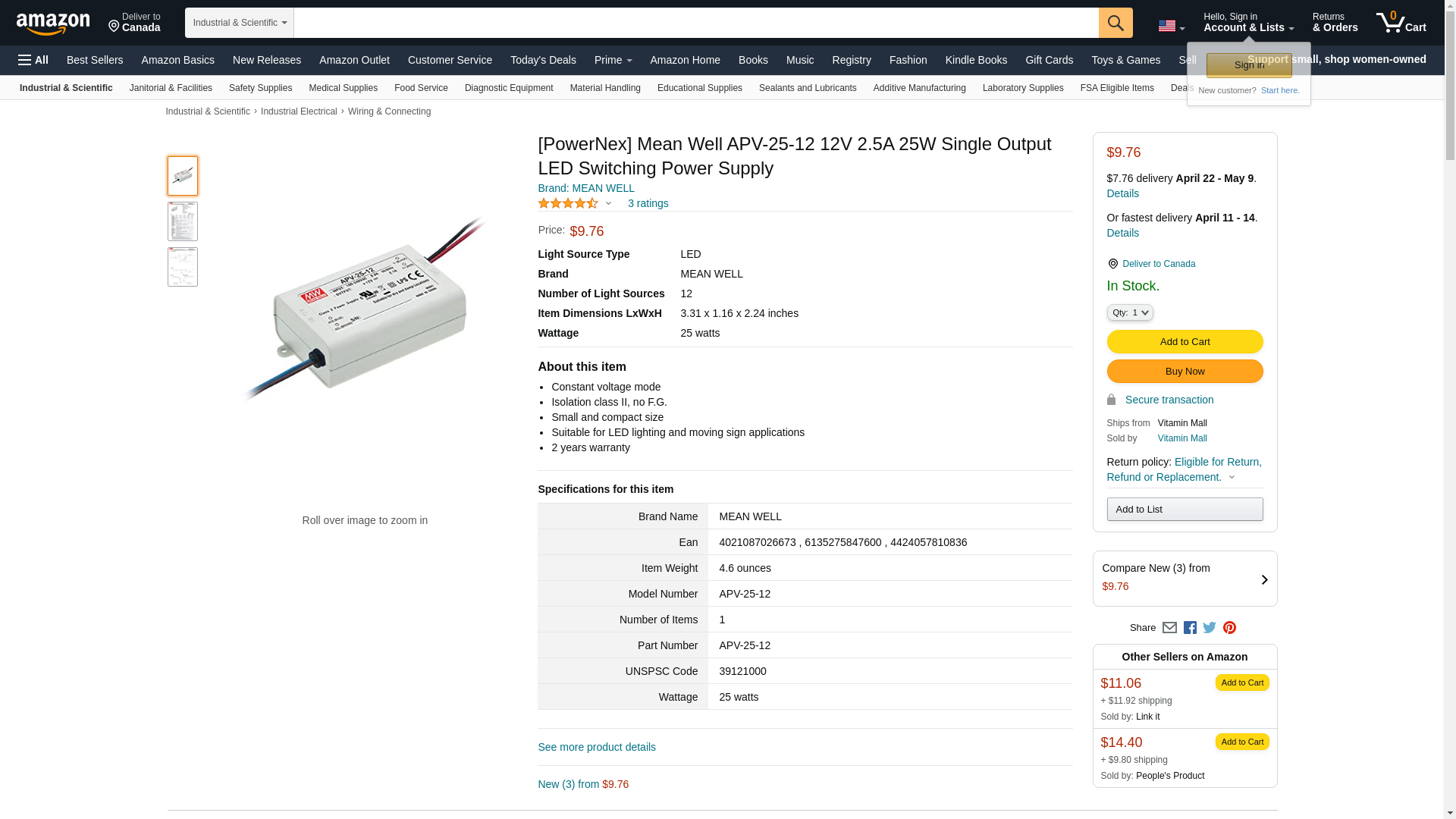Share product on Facebook
The image size is (1456, 819).
pyautogui.click(x=1190, y=628)
